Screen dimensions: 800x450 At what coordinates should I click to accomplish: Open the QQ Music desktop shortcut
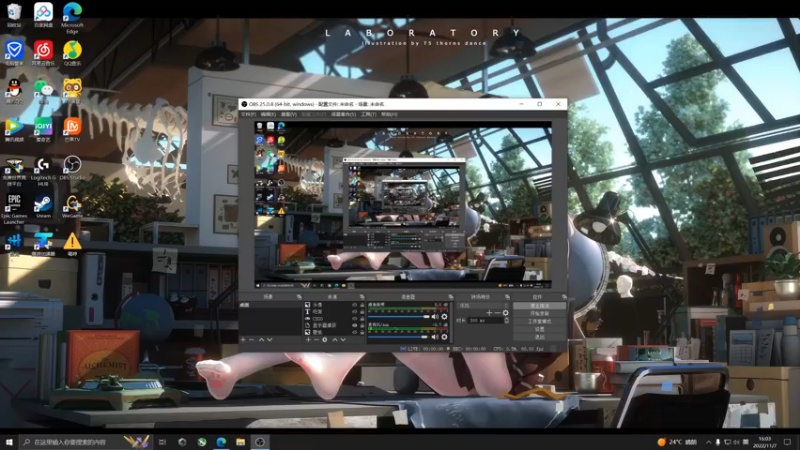tap(72, 54)
